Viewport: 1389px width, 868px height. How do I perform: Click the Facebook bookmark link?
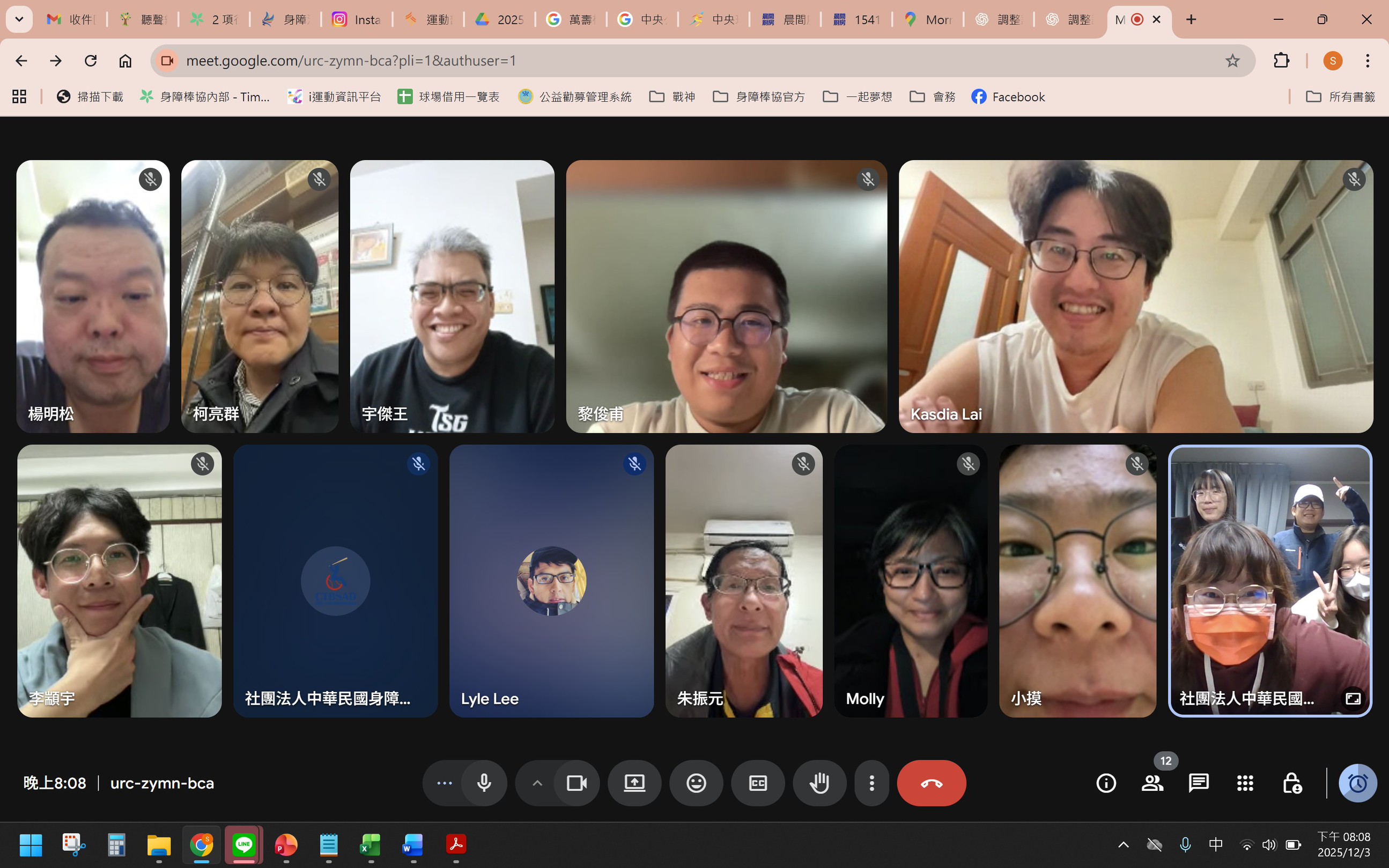pyautogui.click(x=1008, y=97)
